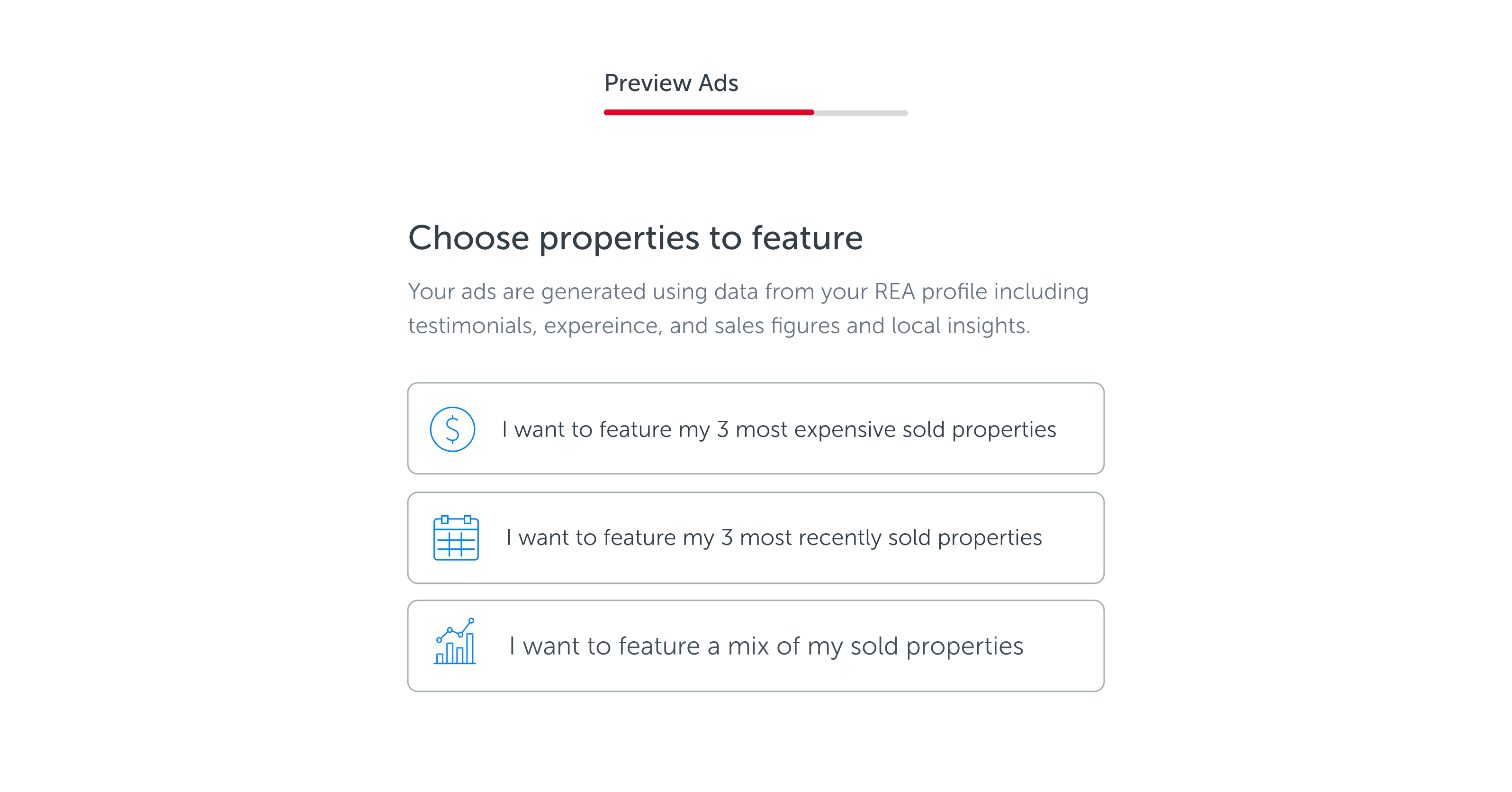Click the calendar icon
The height and width of the screenshot is (792, 1512).
pyautogui.click(x=456, y=538)
